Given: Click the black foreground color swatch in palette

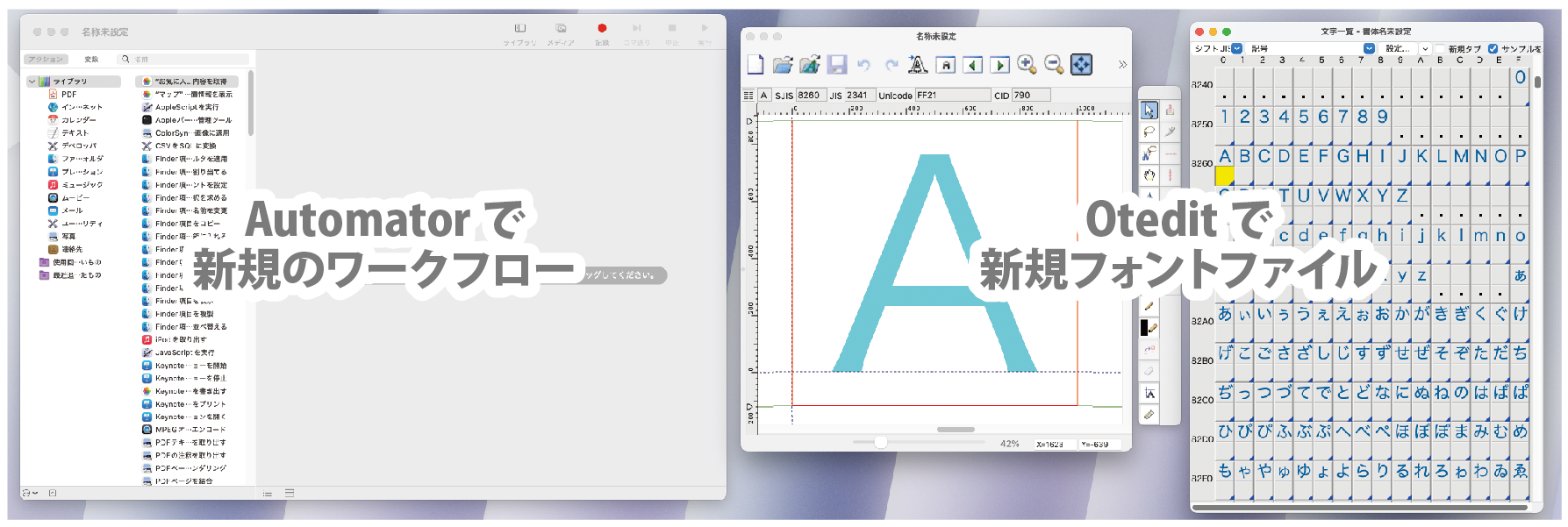Looking at the screenshot, I should (x=1144, y=327).
